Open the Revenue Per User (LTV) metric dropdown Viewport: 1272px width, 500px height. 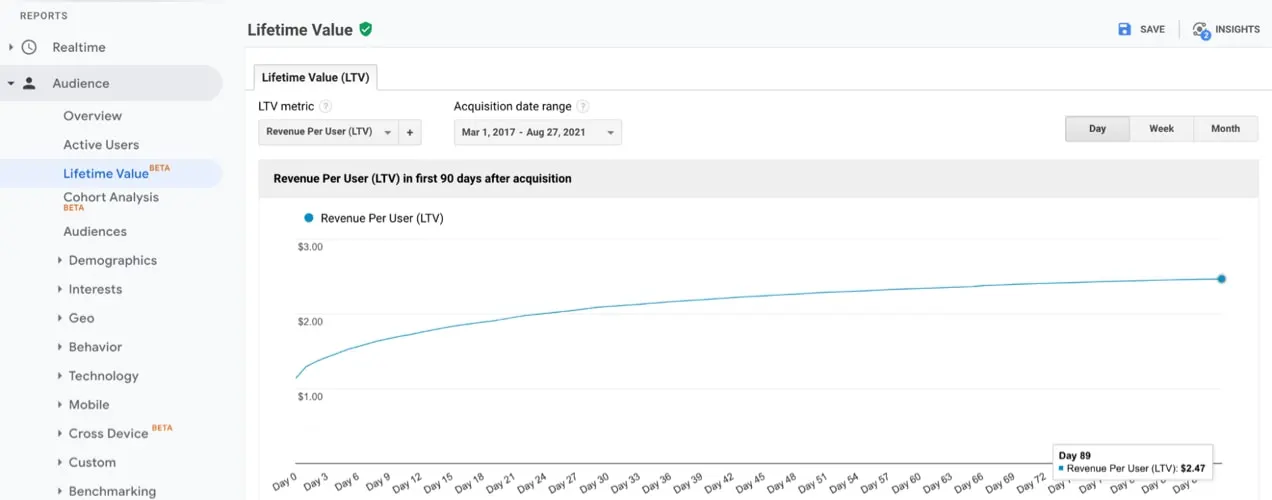(x=328, y=132)
